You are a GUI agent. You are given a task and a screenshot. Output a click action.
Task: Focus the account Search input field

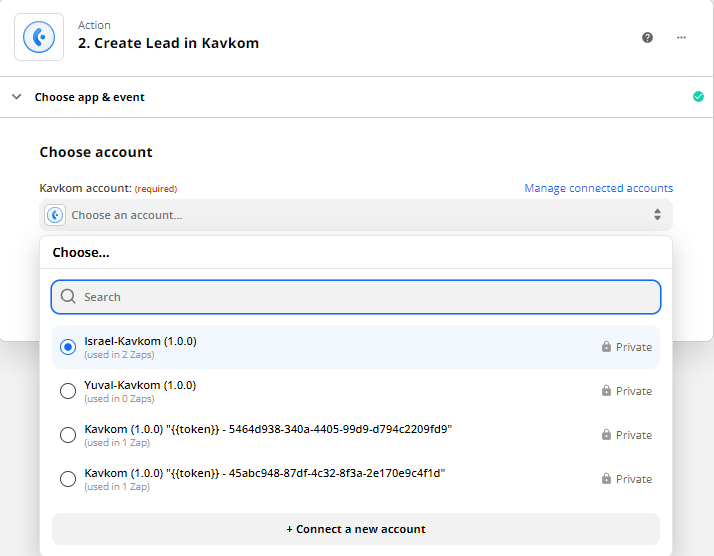coord(365,297)
